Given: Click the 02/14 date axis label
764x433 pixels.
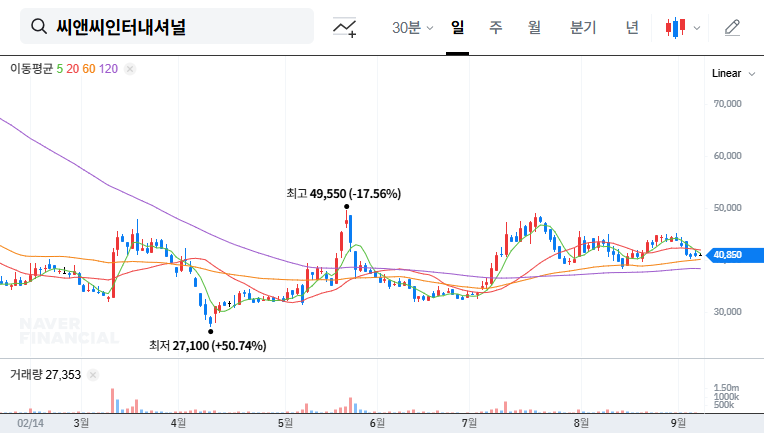Looking at the screenshot, I should click(30, 423).
